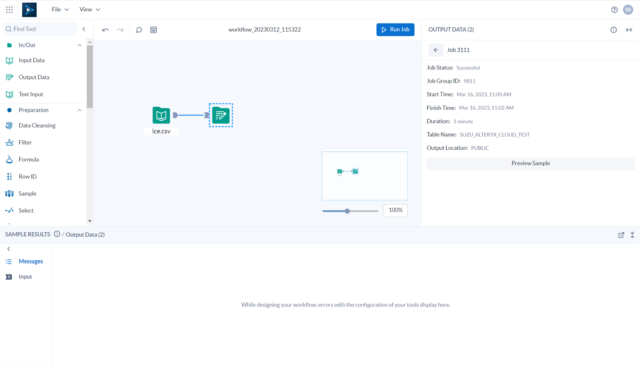Viewport: 640px width, 366px height.
Task: Open the View menu dropdown
Action: (89, 9)
